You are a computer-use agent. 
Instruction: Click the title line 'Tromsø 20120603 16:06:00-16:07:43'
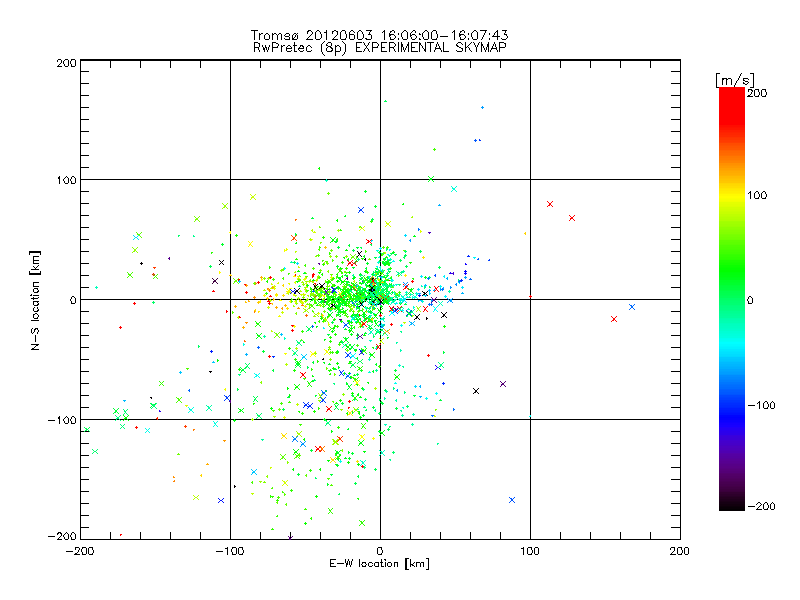(x=379, y=35)
